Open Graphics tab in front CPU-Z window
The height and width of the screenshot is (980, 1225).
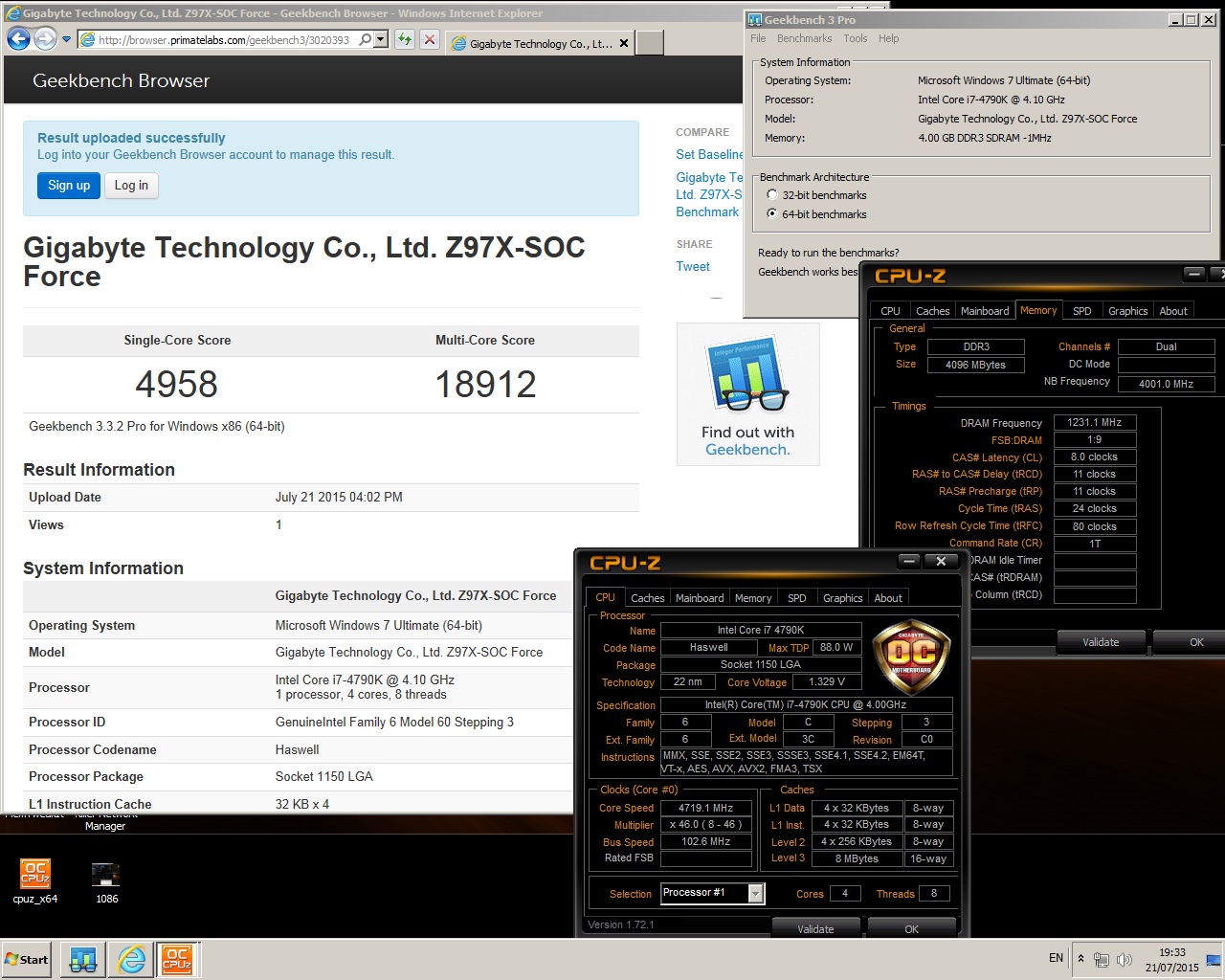click(x=843, y=598)
